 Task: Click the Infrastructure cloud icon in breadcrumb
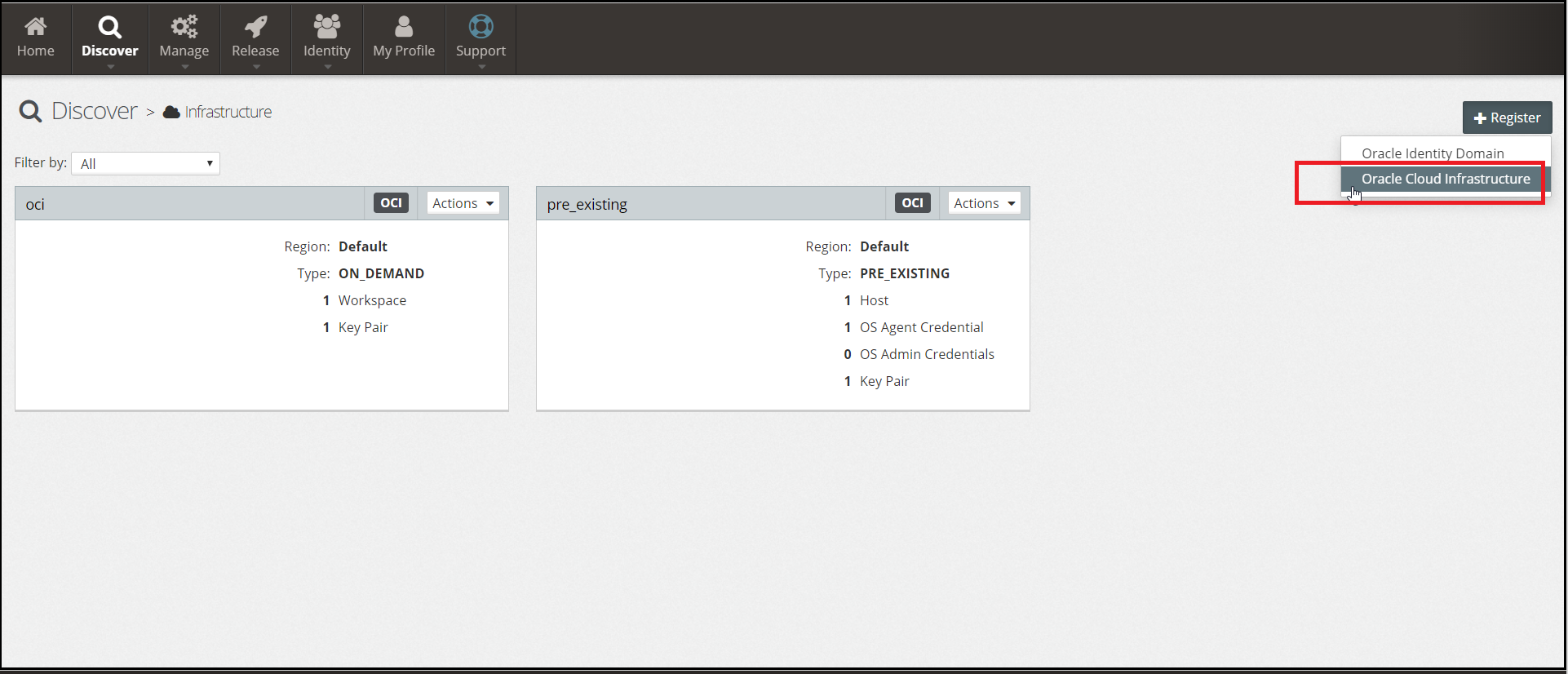coord(171,113)
